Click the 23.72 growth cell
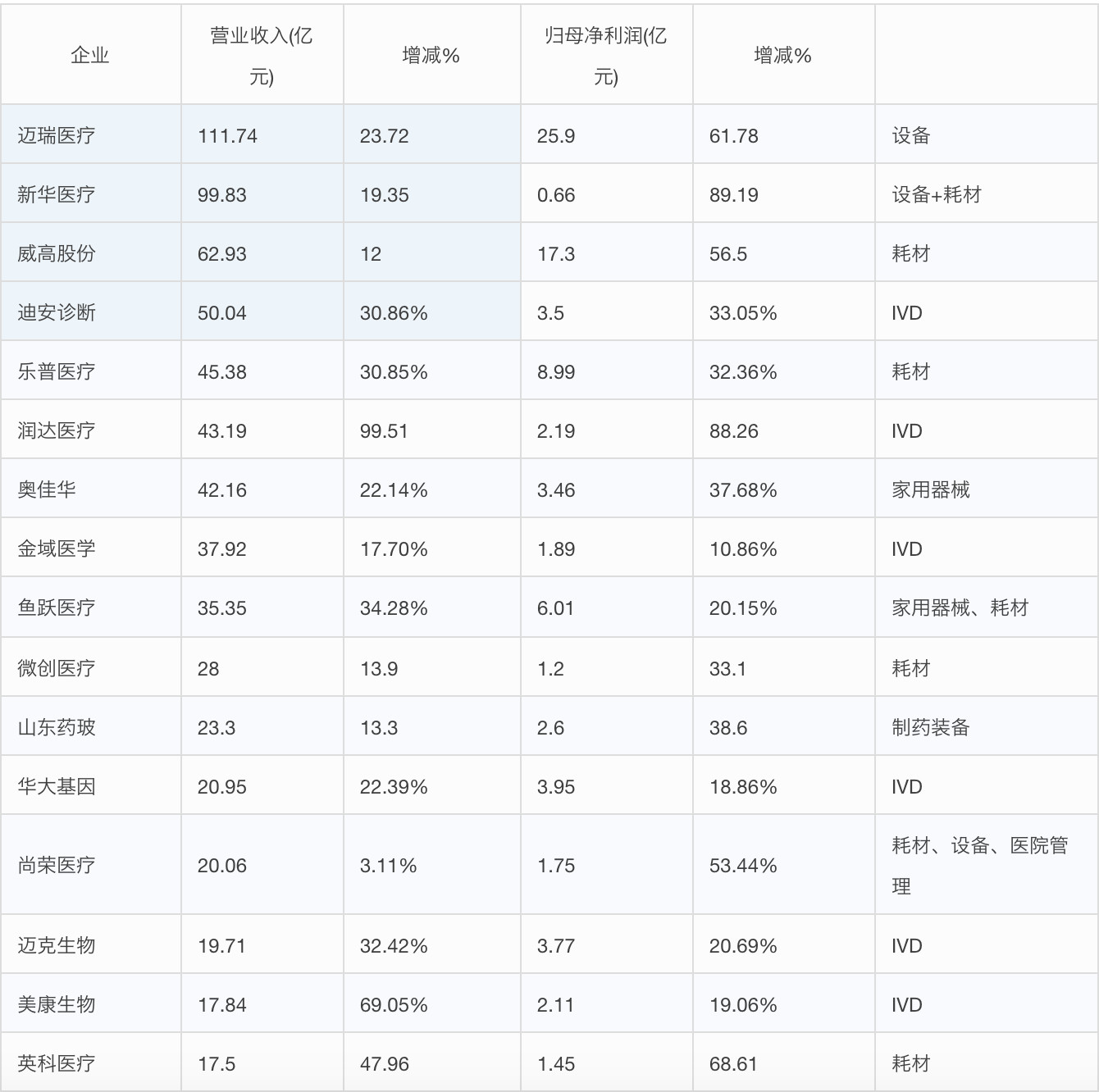The width and height of the screenshot is (1099, 1092). pos(432,134)
